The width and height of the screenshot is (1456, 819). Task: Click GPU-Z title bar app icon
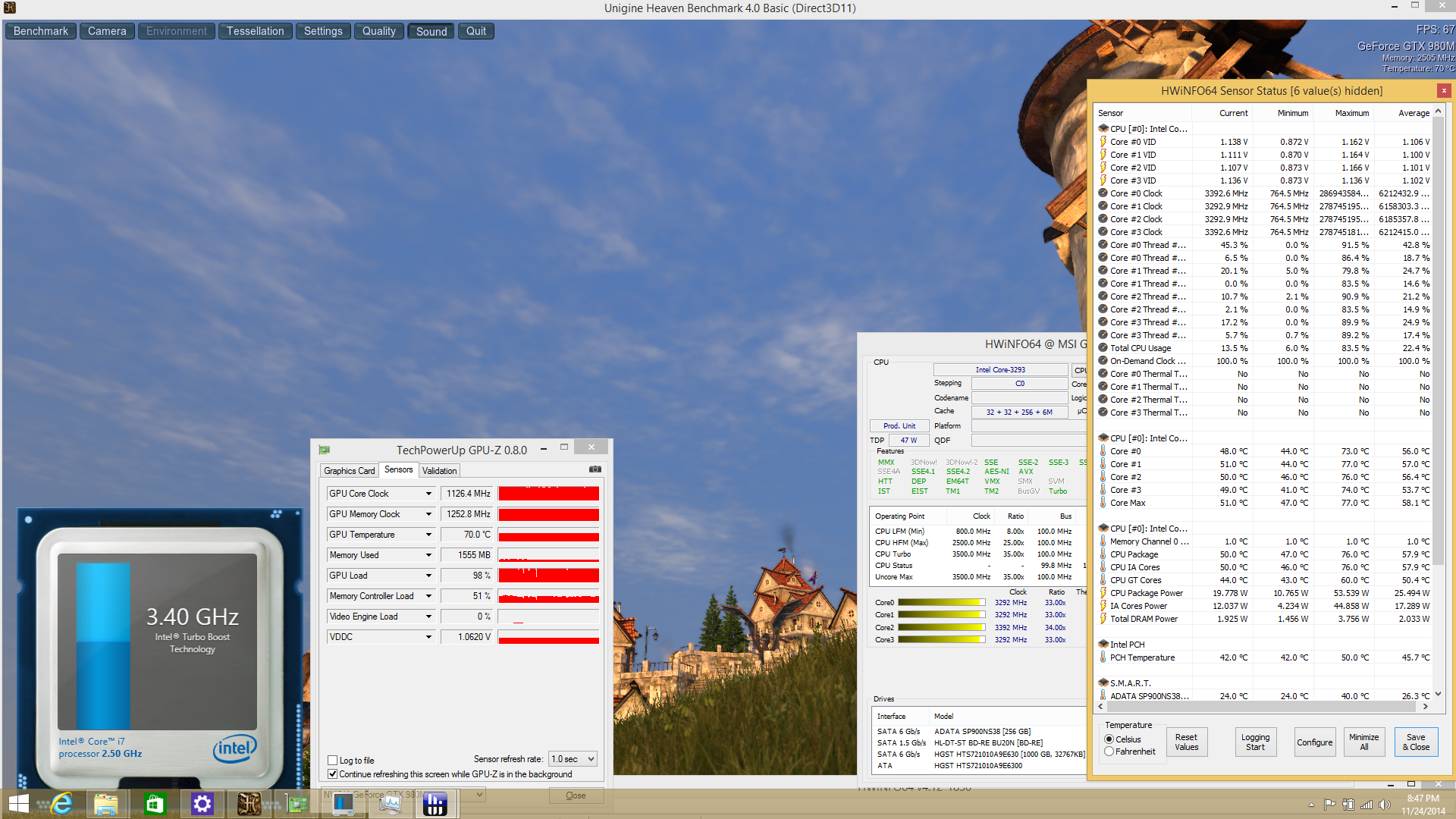click(x=325, y=450)
